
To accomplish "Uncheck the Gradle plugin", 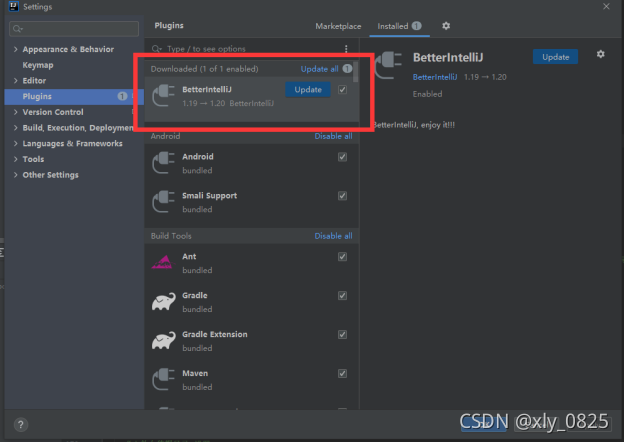I will (342, 296).
